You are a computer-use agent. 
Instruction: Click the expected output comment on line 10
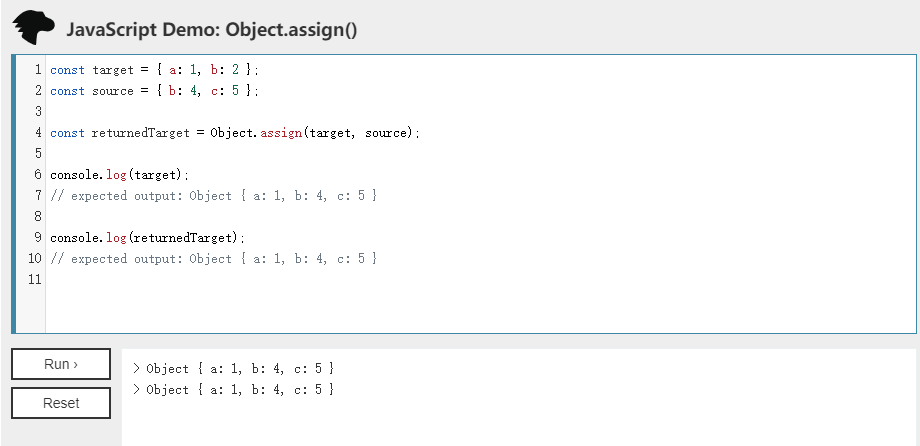(x=213, y=259)
